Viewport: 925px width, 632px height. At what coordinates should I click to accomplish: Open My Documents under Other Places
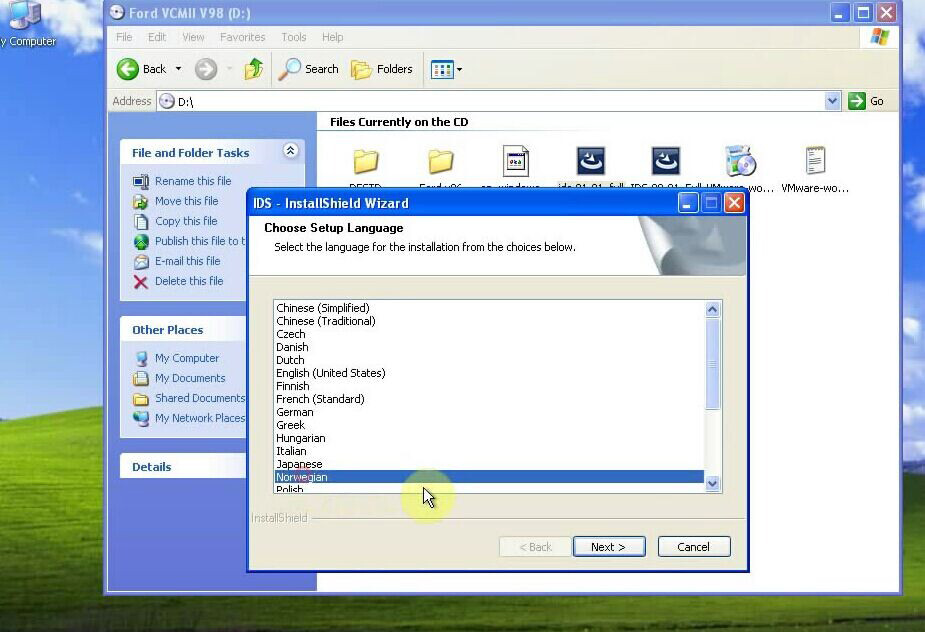tap(190, 378)
